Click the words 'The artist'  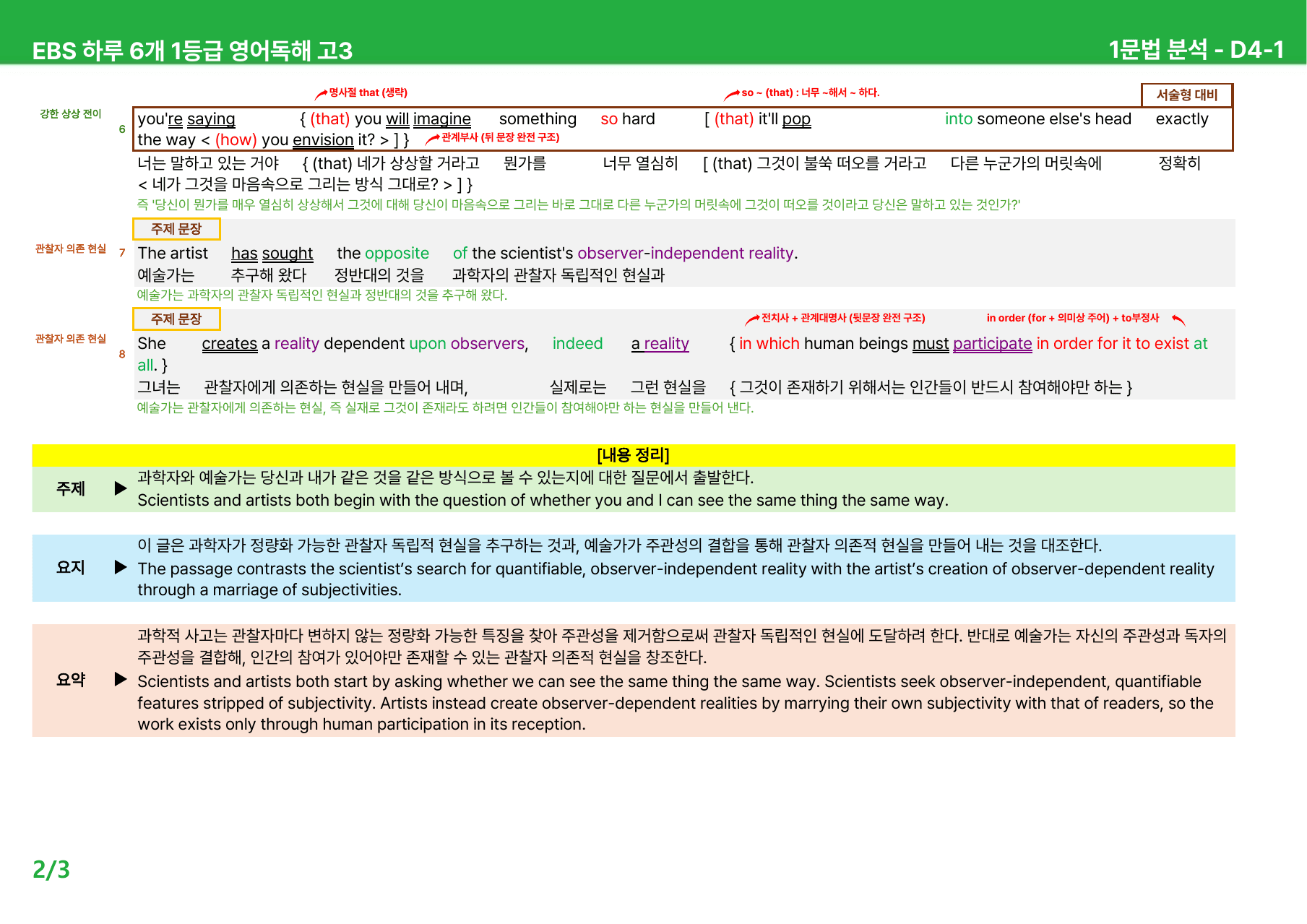(x=173, y=253)
